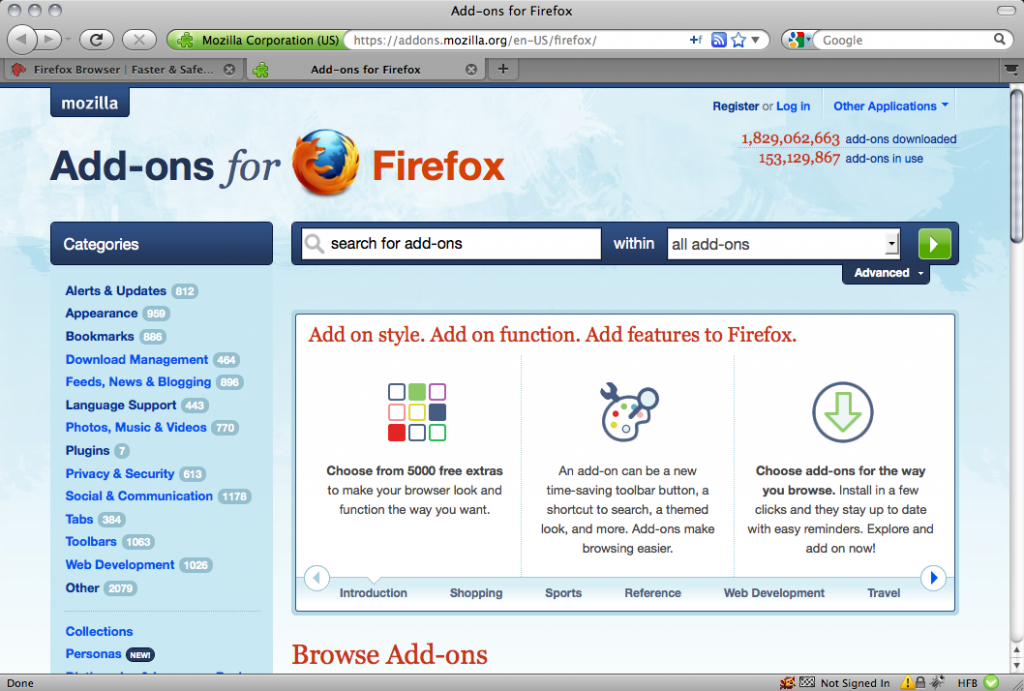Viewport: 1024px width, 691px height.
Task: Open the Social & Communication category
Action: (x=139, y=496)
